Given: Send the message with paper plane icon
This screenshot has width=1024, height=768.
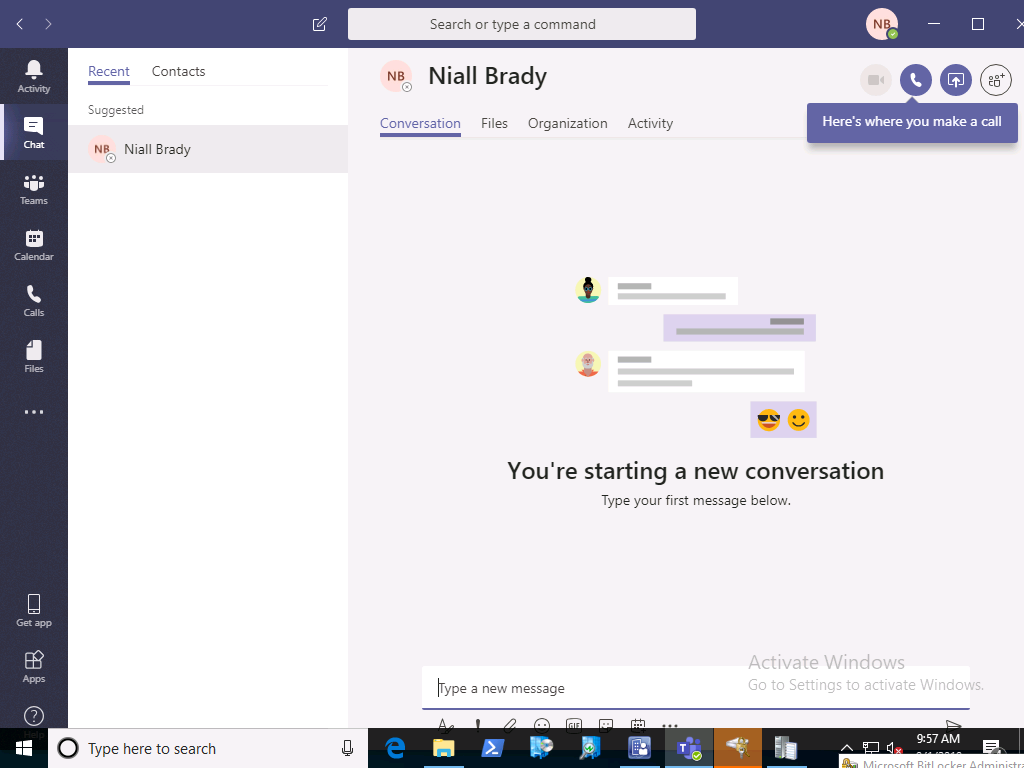Looking at the screenshot, I should [953, 725].
